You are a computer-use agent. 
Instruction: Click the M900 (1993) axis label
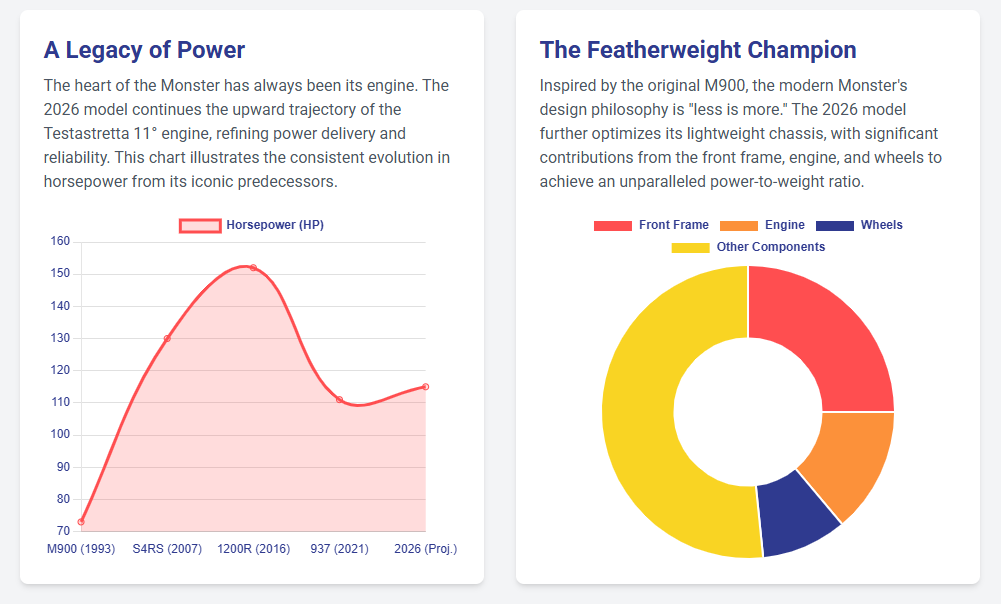(81, 549)
